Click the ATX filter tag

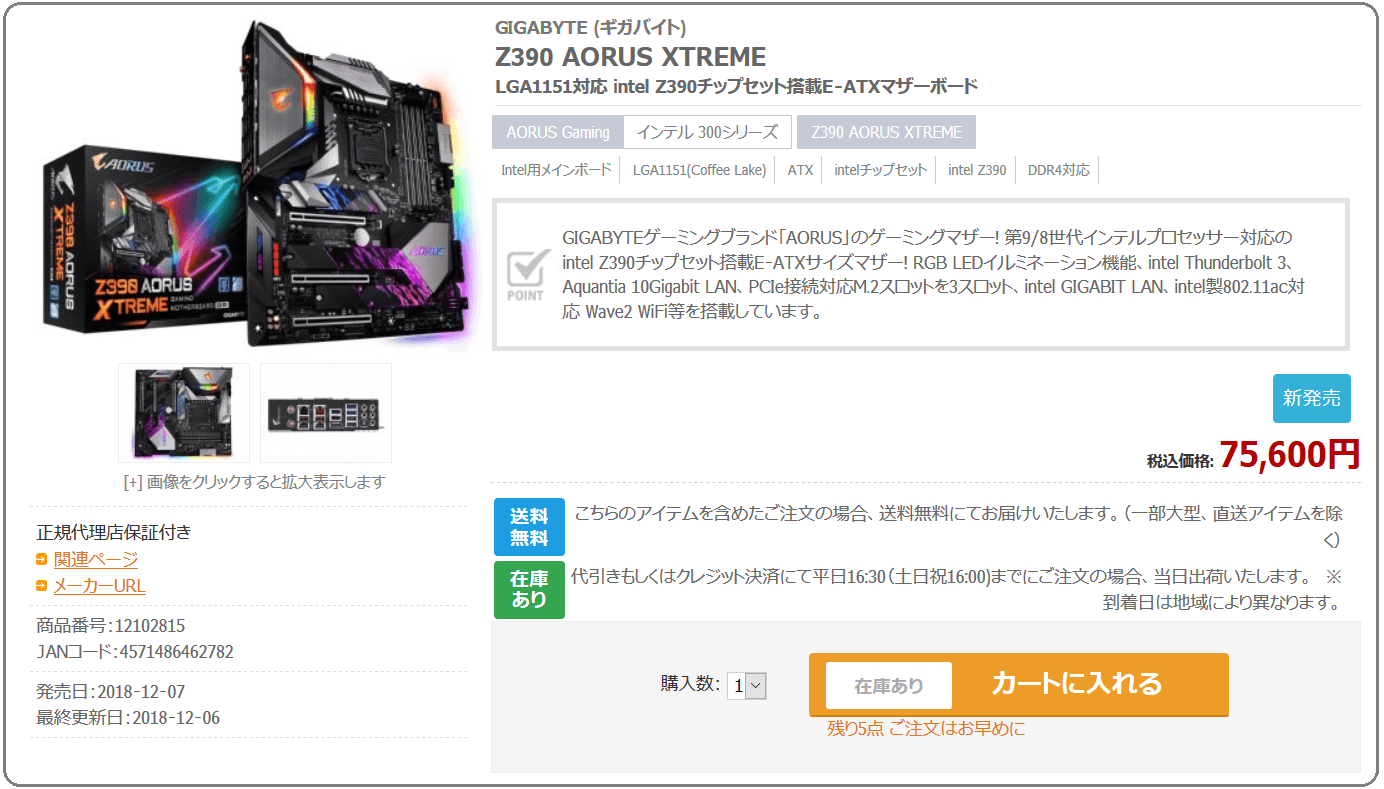pos(800,170)
